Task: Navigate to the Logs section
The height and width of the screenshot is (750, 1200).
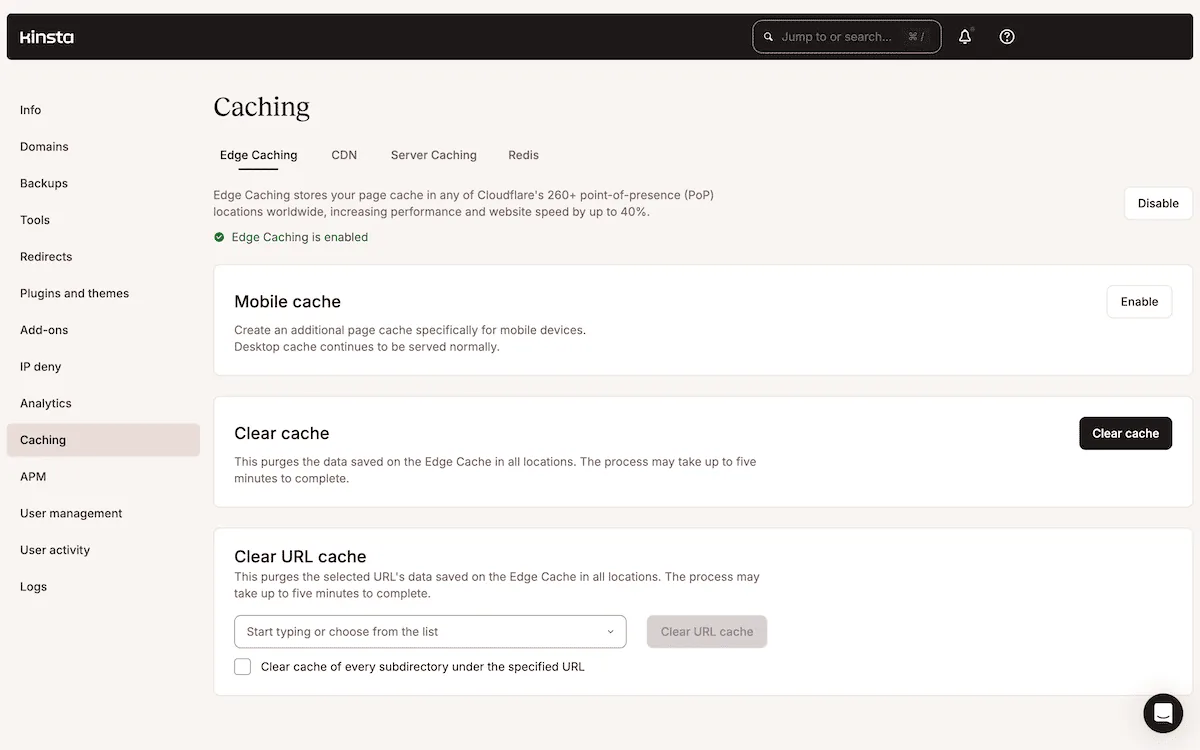Action: [x=33, y=587]
